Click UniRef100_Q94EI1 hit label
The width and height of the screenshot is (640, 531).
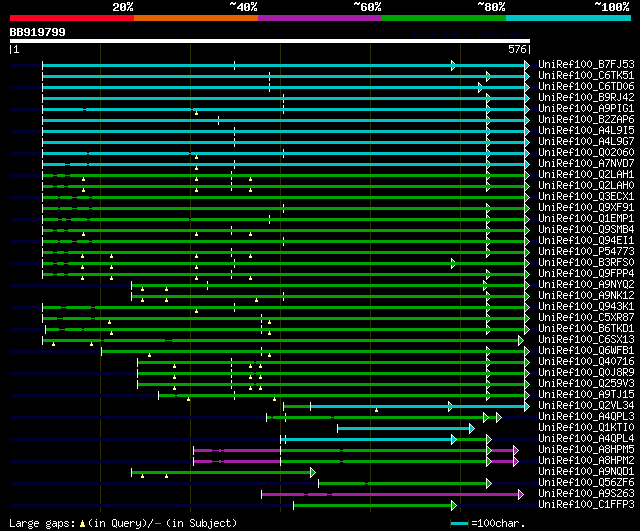pos(586,240)
